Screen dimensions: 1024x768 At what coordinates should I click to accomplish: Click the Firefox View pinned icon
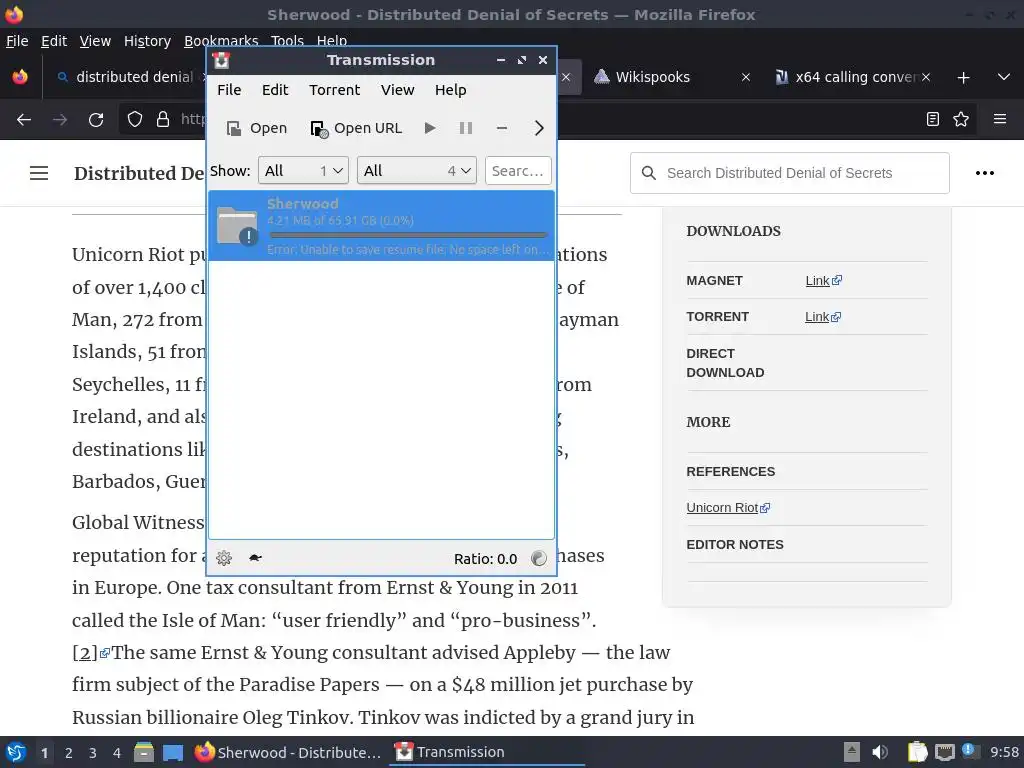[20, 77]
